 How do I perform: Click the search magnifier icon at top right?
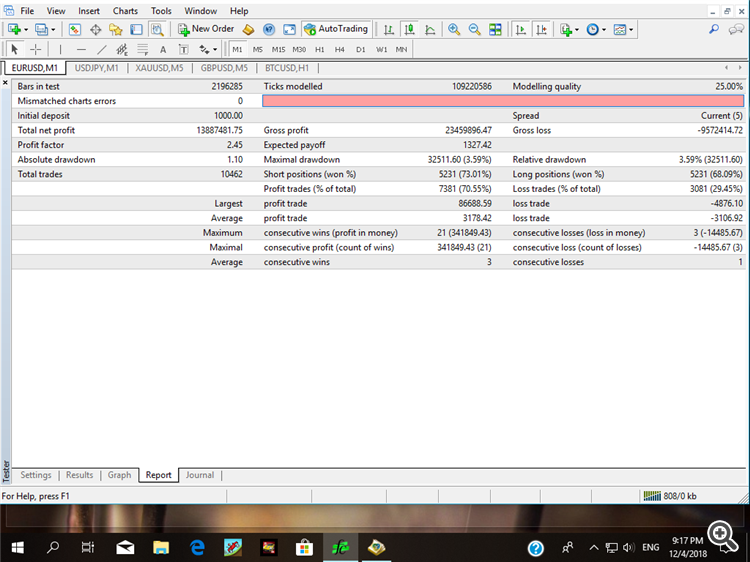pos(714,30)
